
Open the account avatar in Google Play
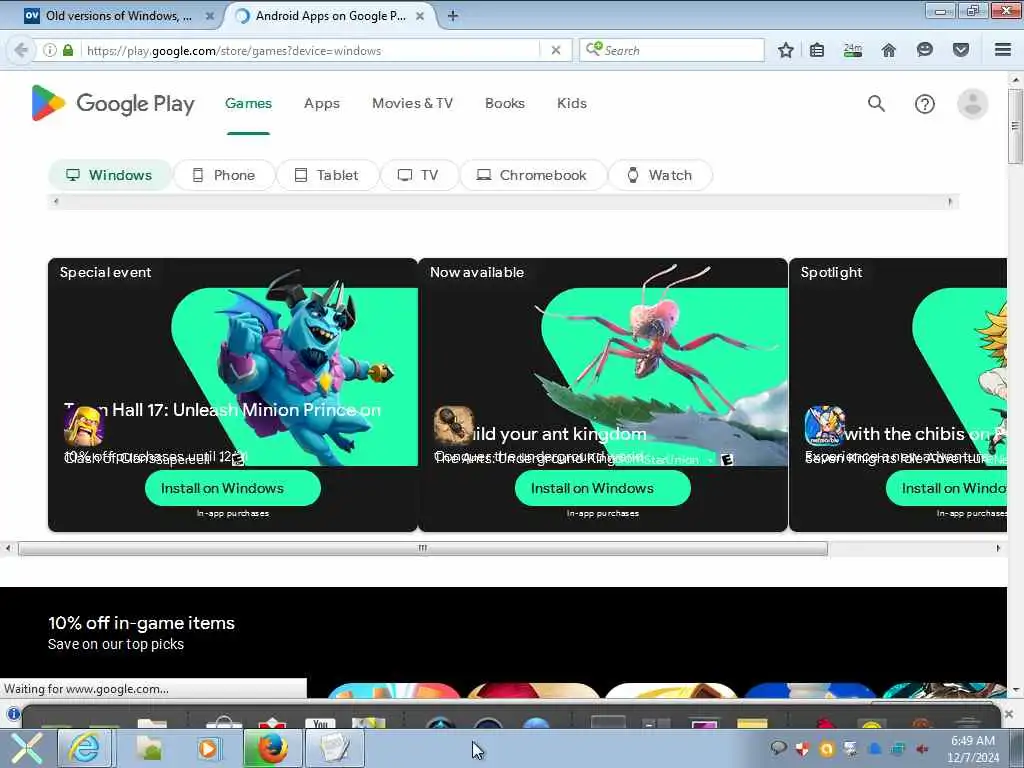pos(972,104)
